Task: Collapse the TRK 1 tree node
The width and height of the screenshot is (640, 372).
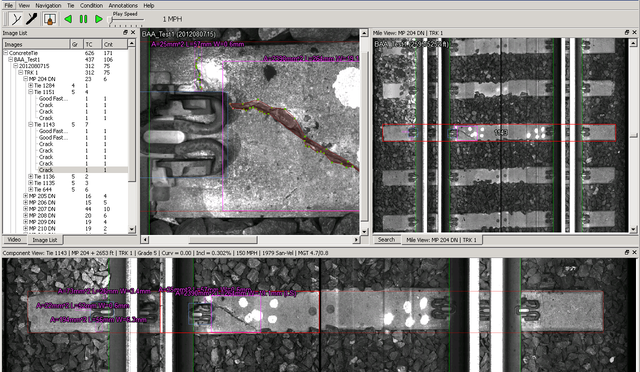Action: pos(20,72)
